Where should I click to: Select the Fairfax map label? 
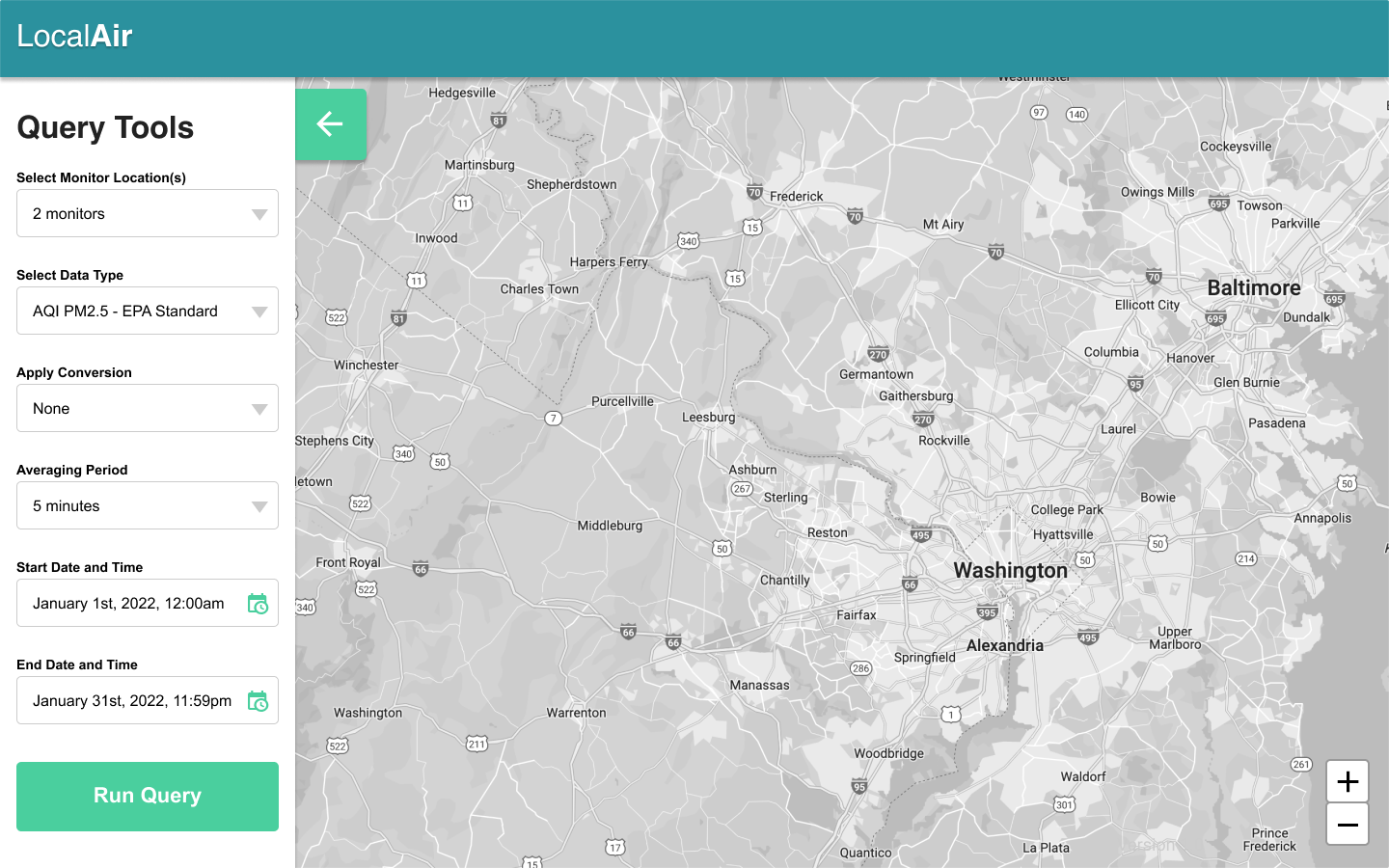point(857,615)
